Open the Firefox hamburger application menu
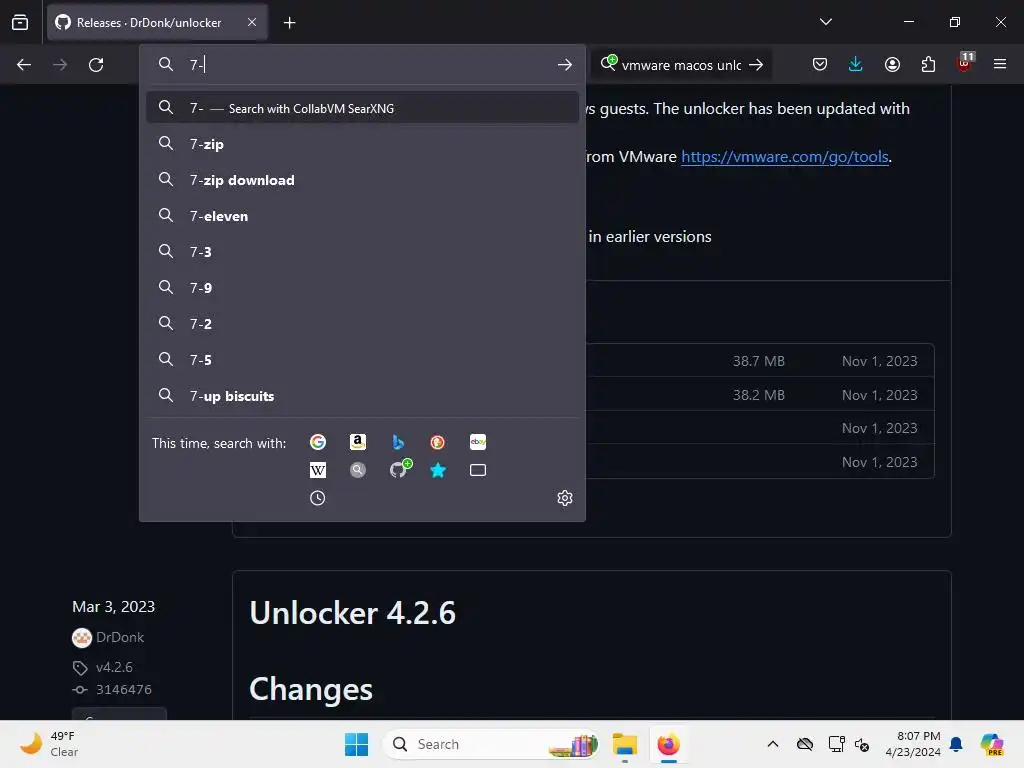 click(1000, 65)
